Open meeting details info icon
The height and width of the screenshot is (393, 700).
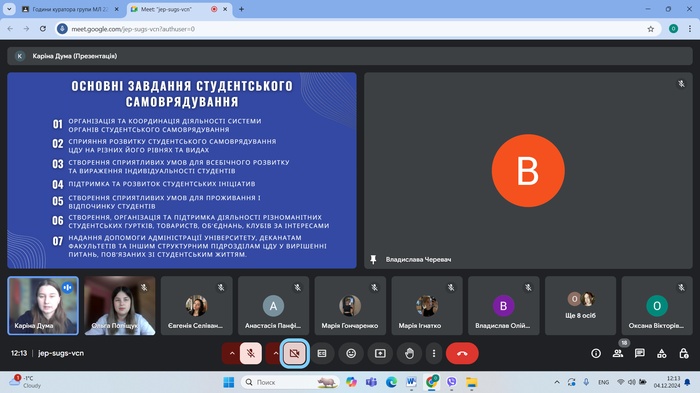click(596, 353)
